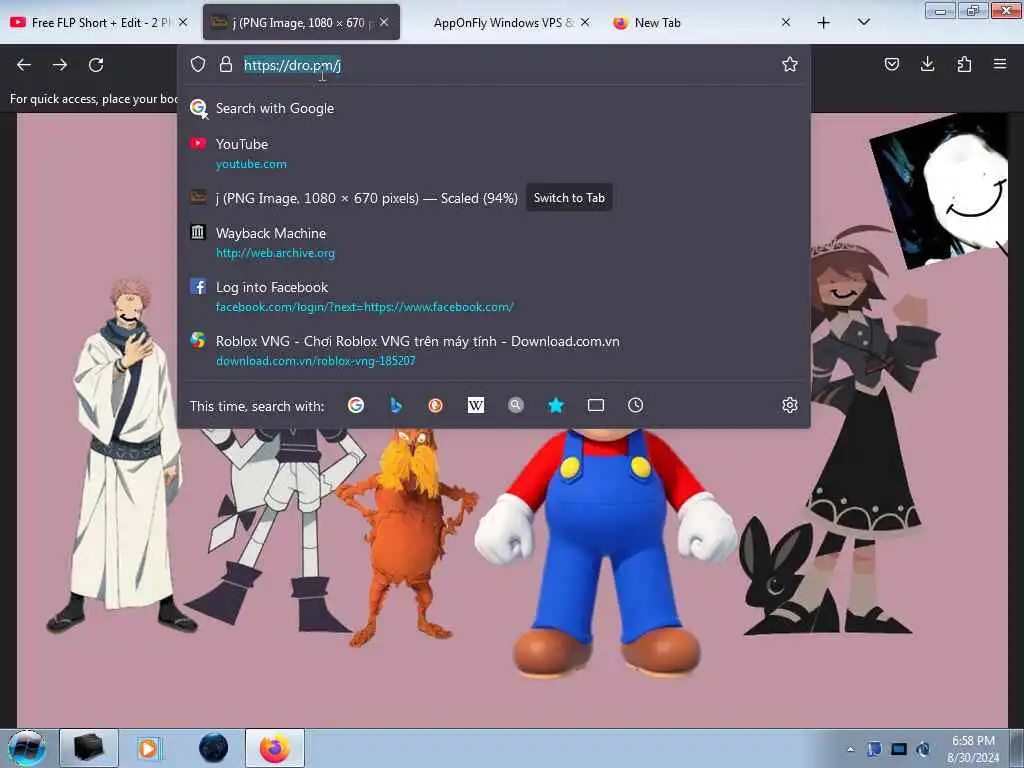Choose the Log into Facebook suggestion
The width and height of the screenshot is (1024, 768).
(x=494, y=296)
